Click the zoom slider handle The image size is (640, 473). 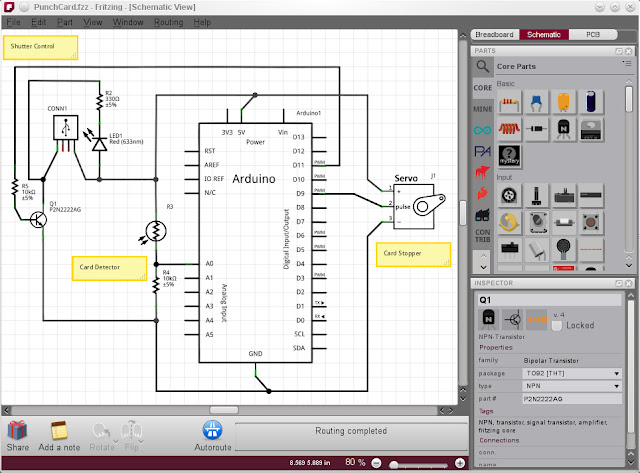pyautogui.click(x=394, y=464)
